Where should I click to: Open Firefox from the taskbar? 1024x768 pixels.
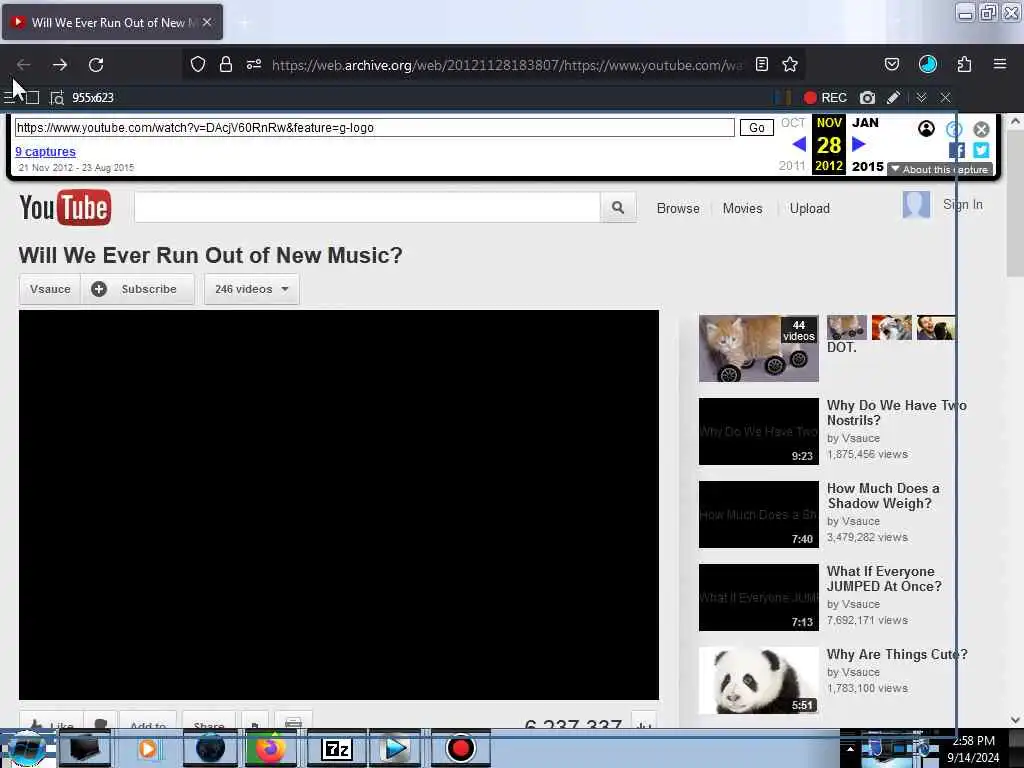coord(271,748)
